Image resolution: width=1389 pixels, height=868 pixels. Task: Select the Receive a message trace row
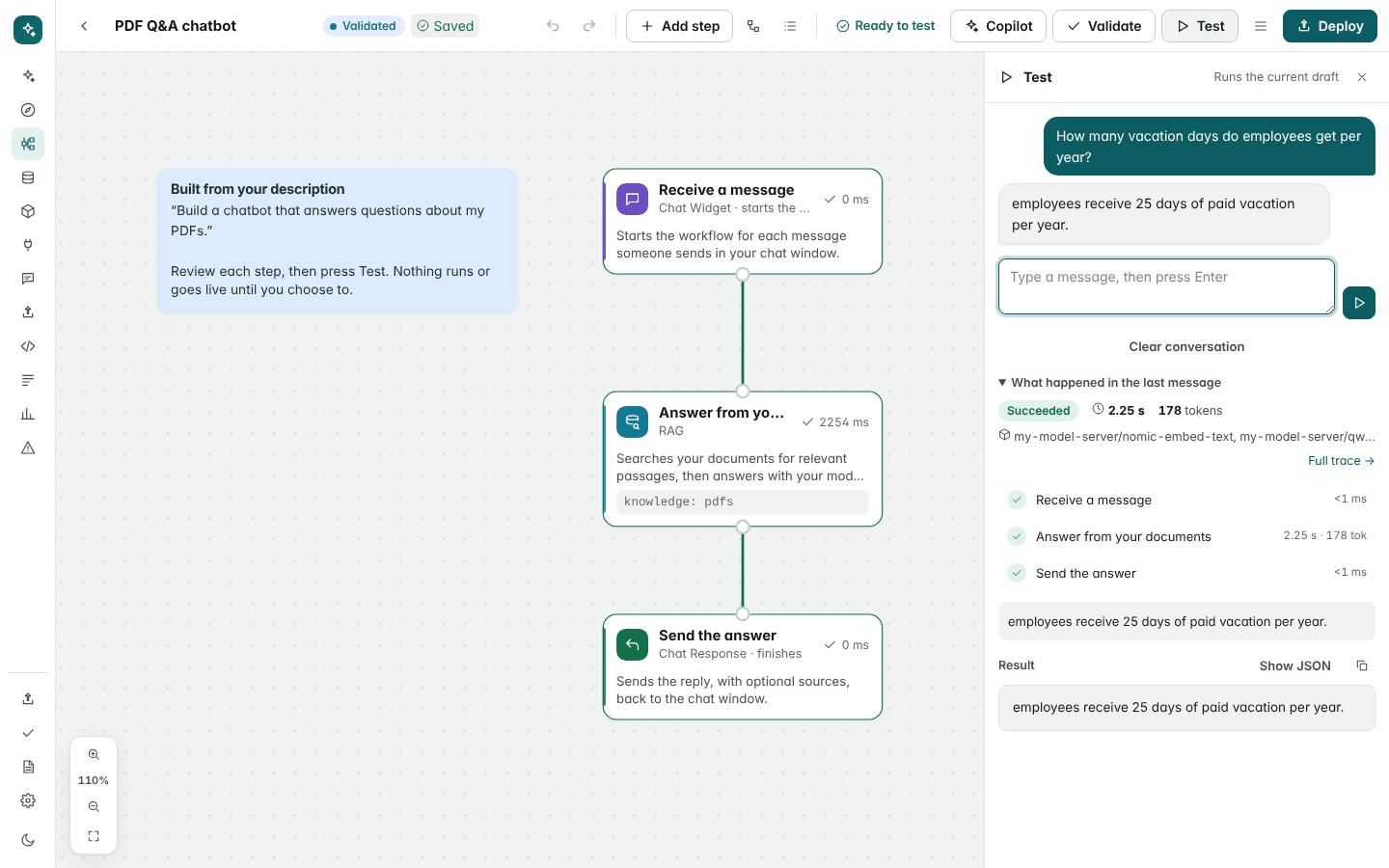(1186, 500)
